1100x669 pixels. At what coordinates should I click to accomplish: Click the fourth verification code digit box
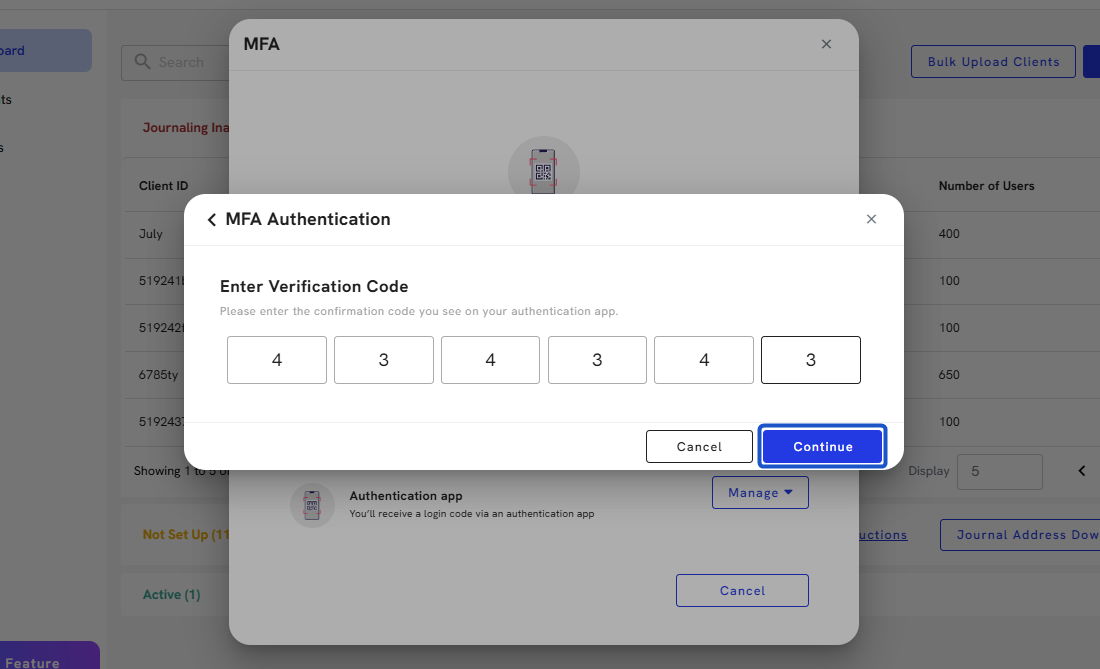tap(597, 360)
